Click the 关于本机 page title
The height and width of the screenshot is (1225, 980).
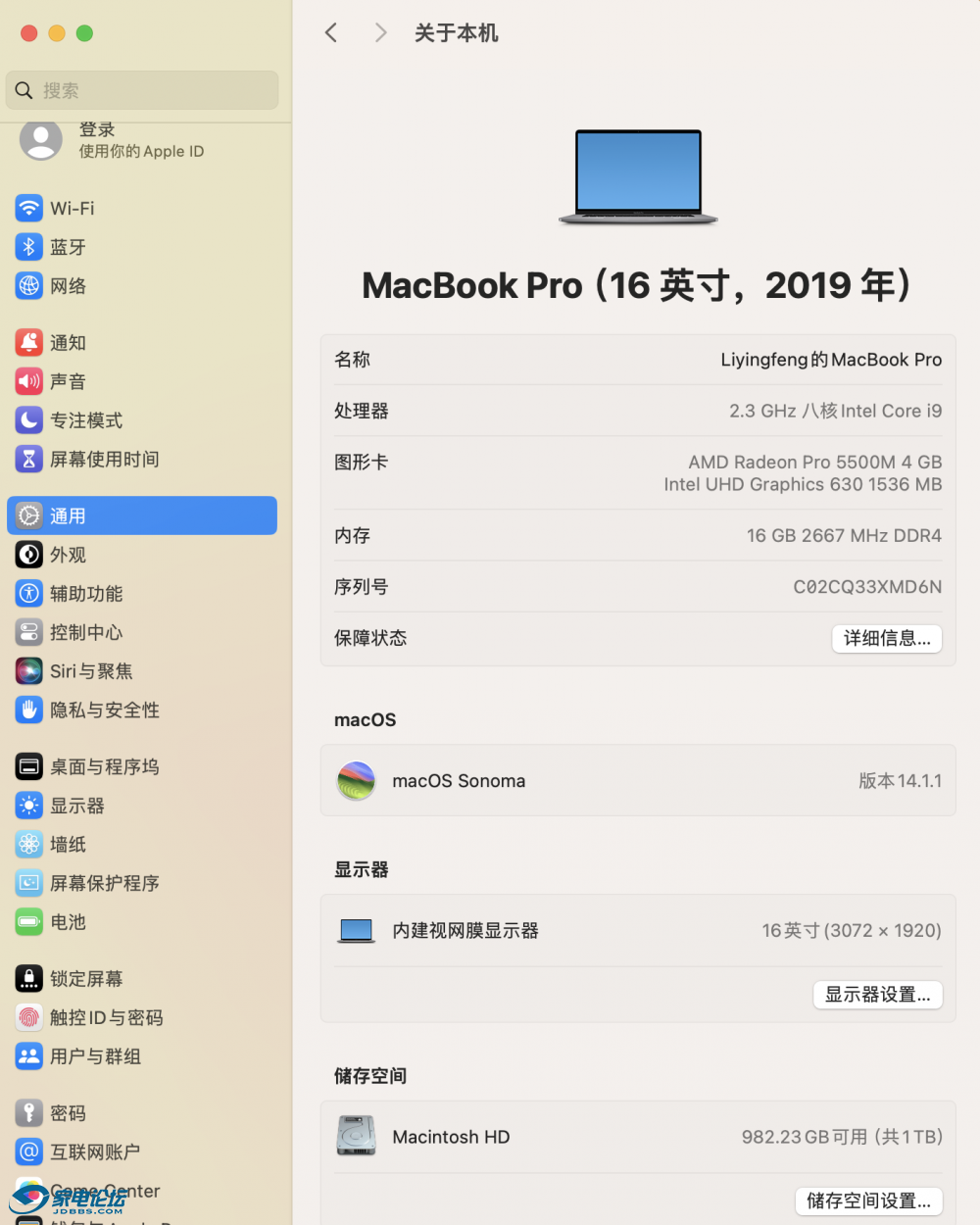pyautogui.click(x=456, y=33)
